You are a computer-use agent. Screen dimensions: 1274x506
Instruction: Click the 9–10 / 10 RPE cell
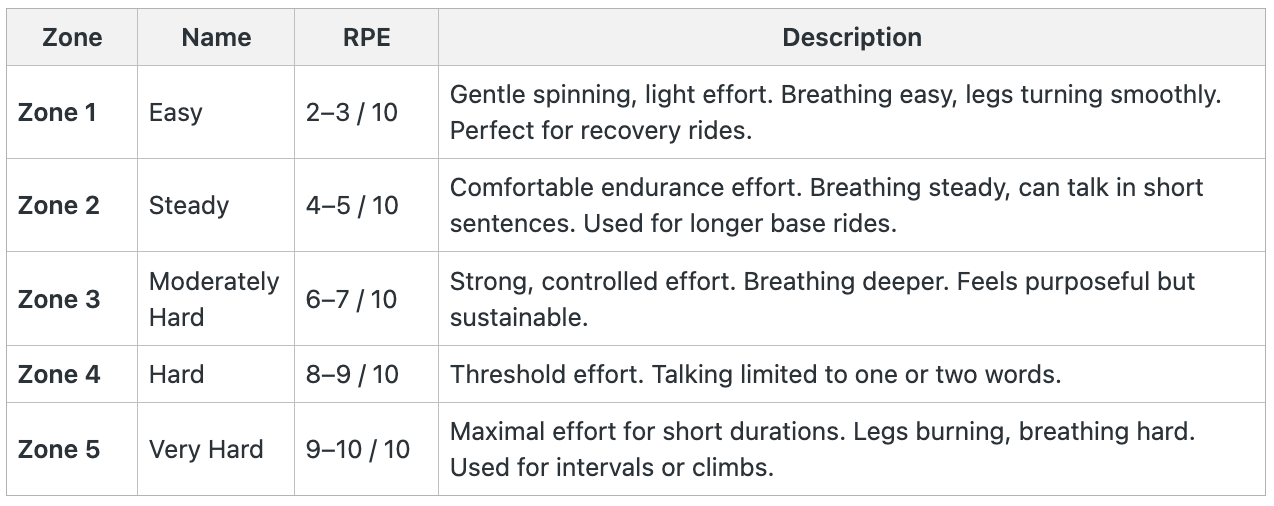(x=358, y=449)
